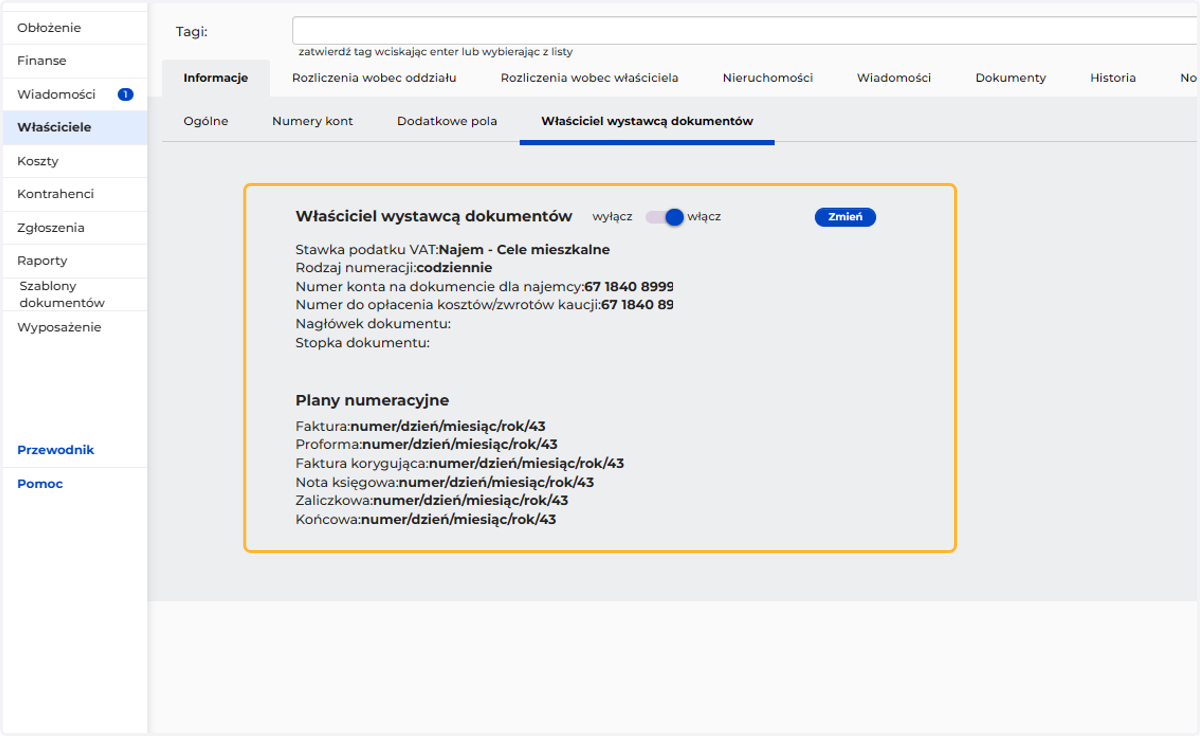
Task: Open Wyposażenie in the sidebar
Action: (59, 328)
